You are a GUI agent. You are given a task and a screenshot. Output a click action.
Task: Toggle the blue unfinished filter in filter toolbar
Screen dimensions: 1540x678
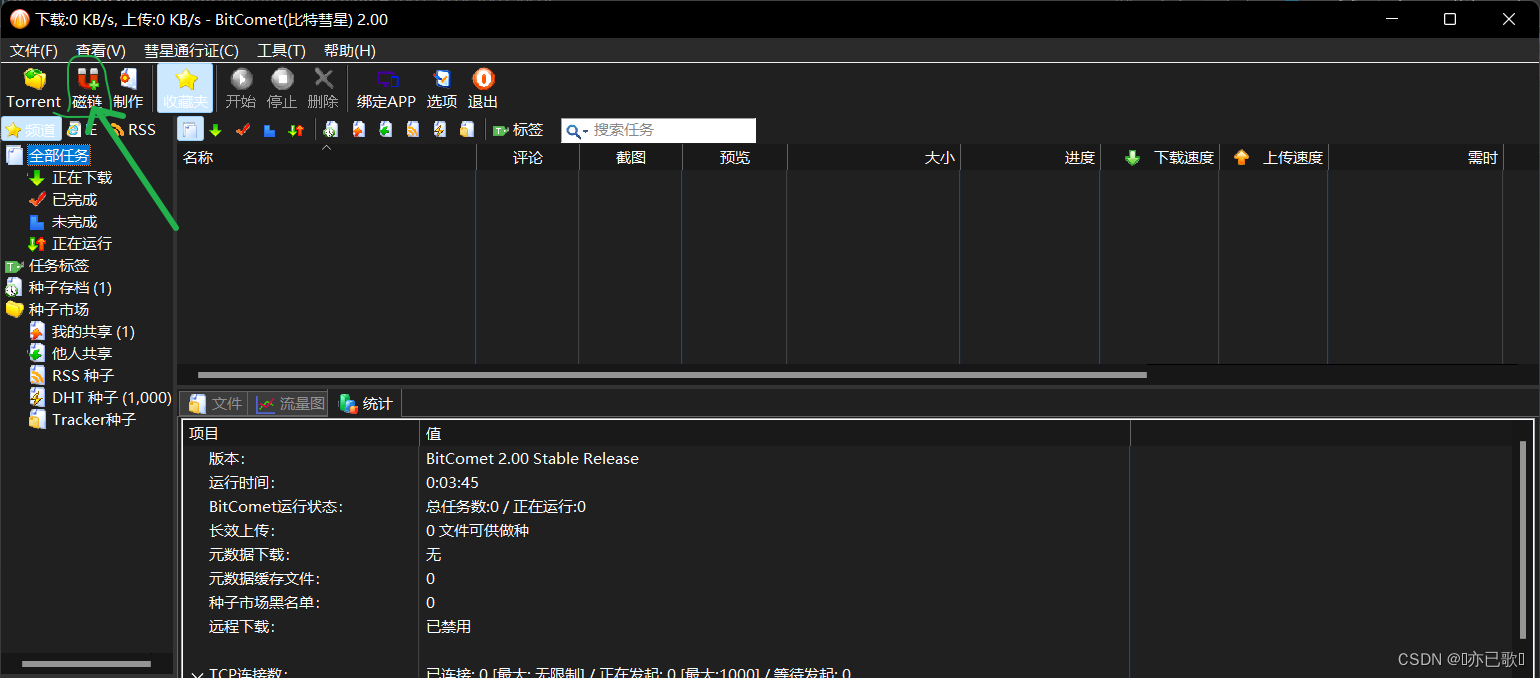[x=269, y=130]
